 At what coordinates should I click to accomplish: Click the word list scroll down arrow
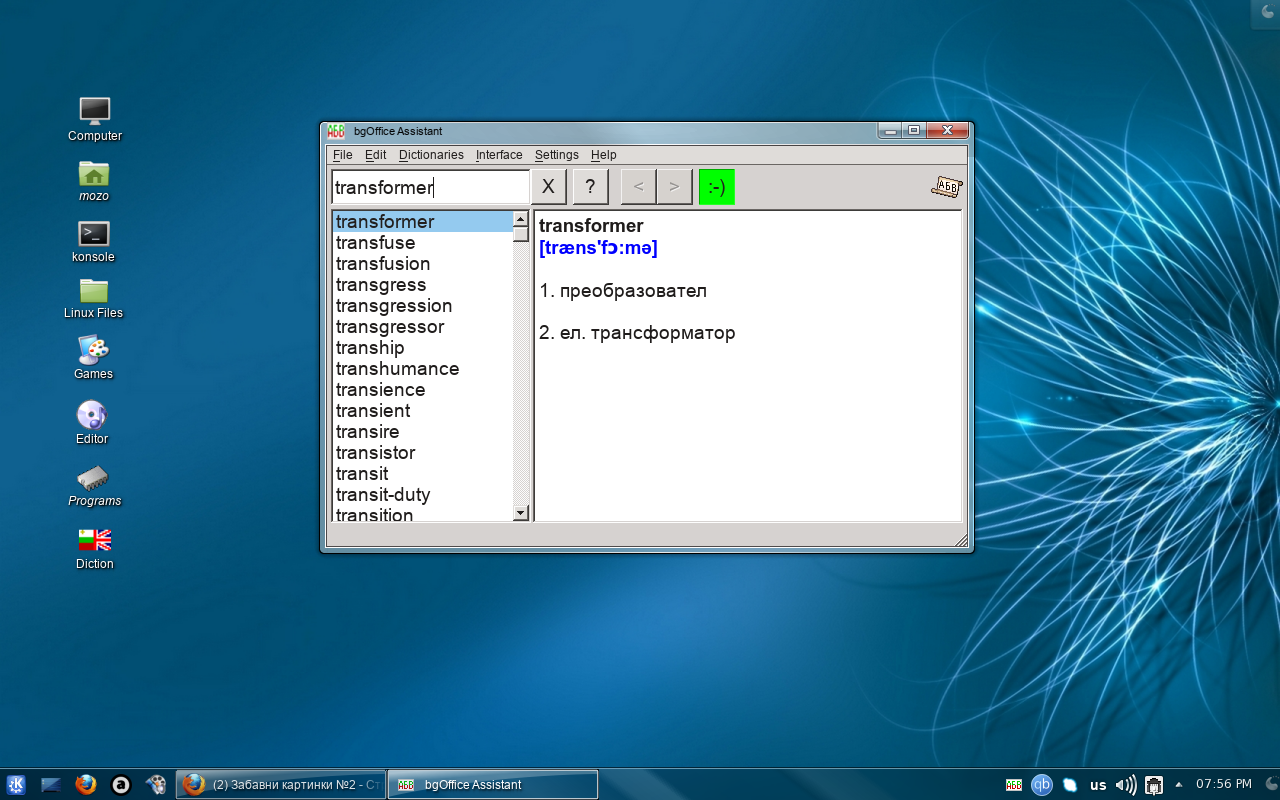tap(520, 513)
